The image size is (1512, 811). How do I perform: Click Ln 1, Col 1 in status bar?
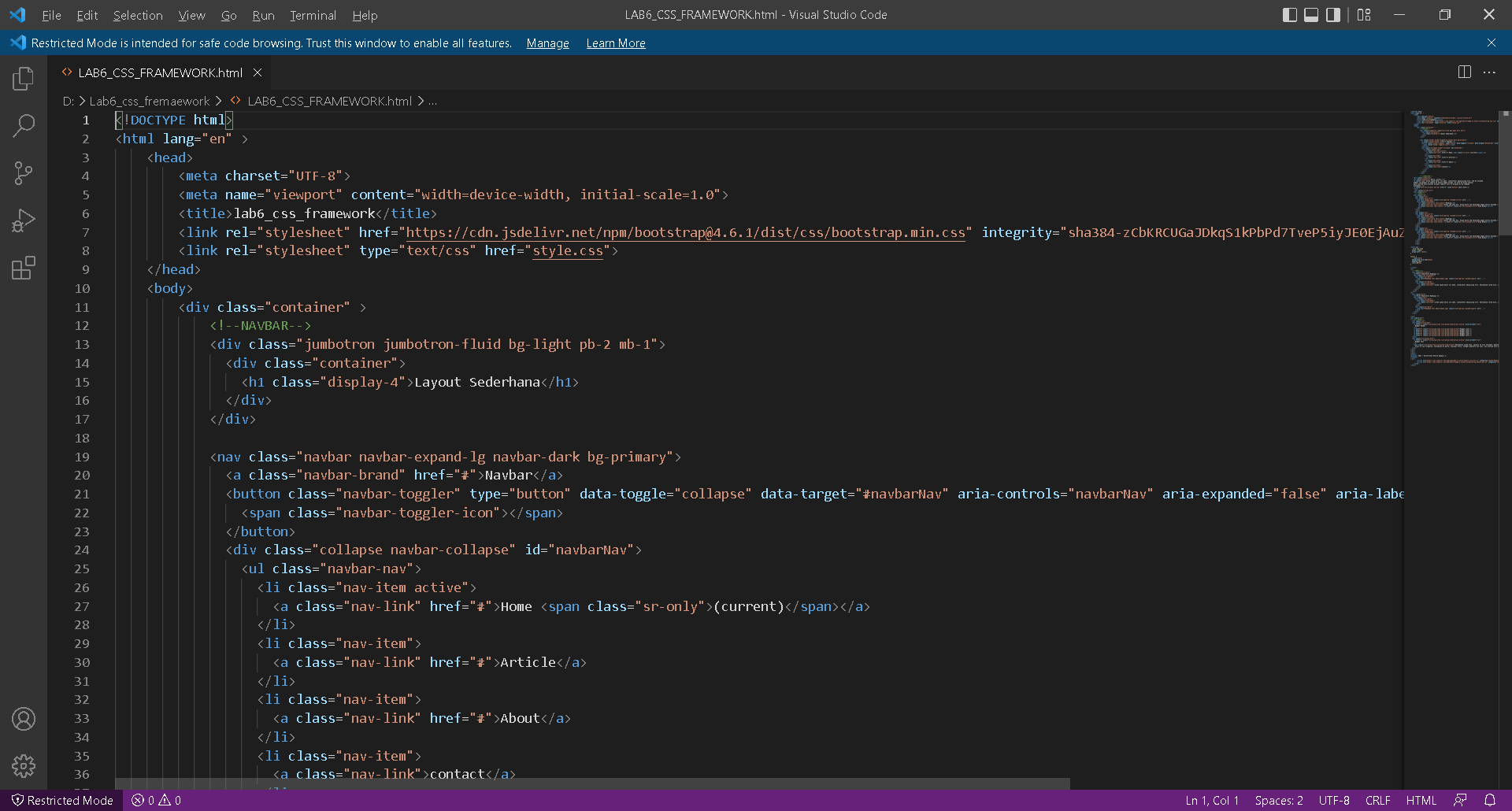1211,800
